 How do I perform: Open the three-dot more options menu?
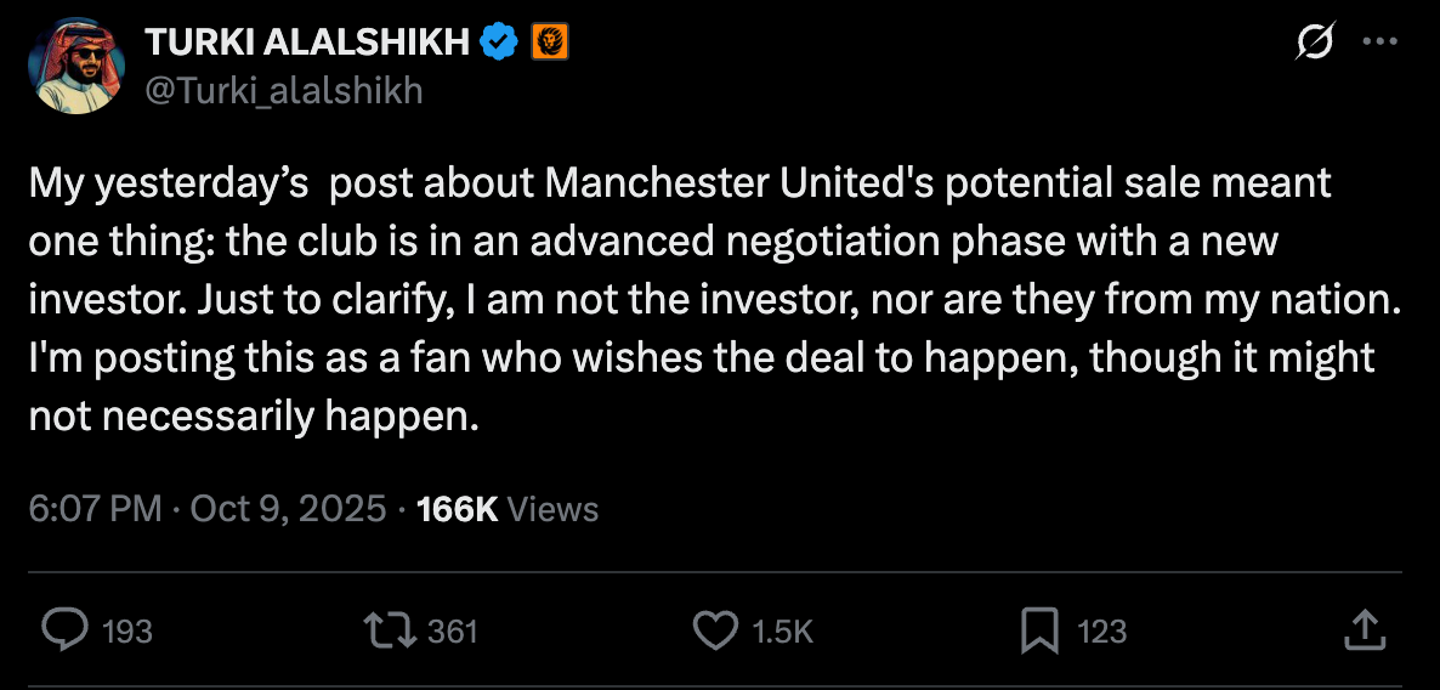pos(1380,42)
